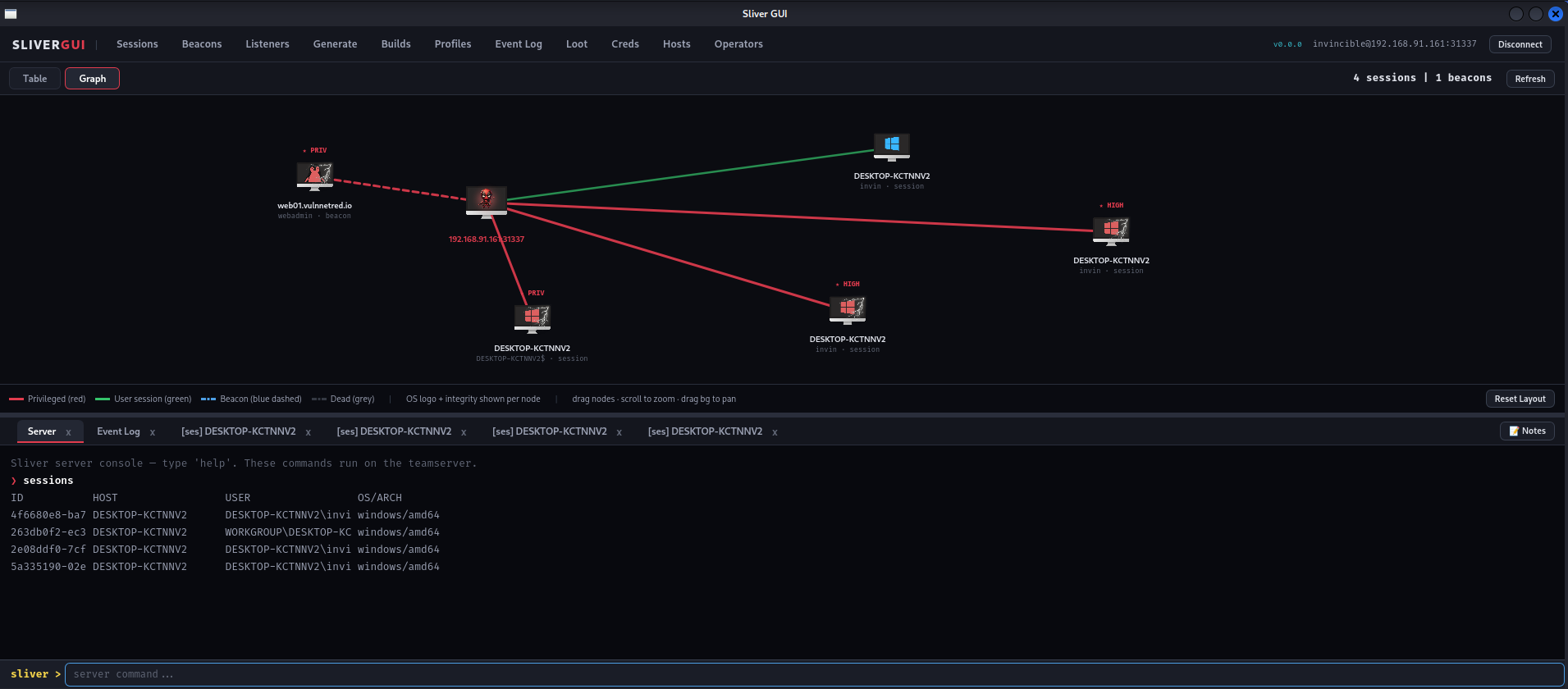Click session ID 263db0f2-ec3

click(48, 532)
